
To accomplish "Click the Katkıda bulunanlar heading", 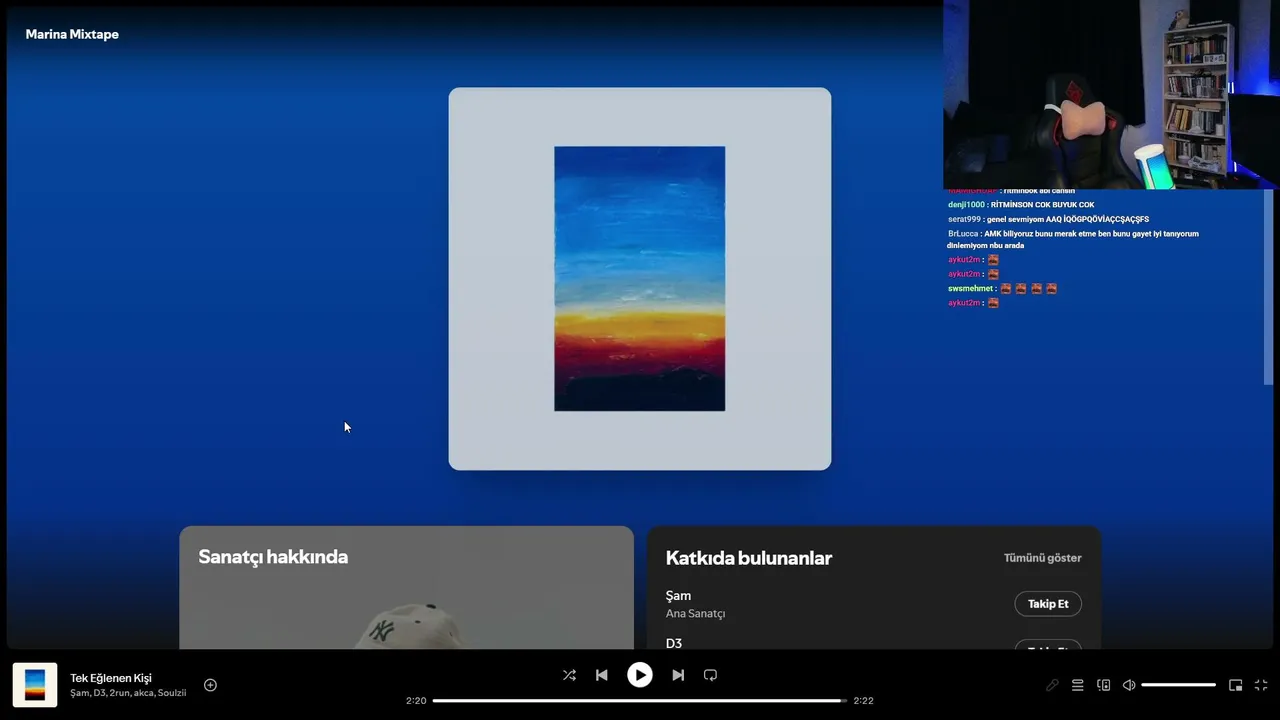I will tap(749, 558).
